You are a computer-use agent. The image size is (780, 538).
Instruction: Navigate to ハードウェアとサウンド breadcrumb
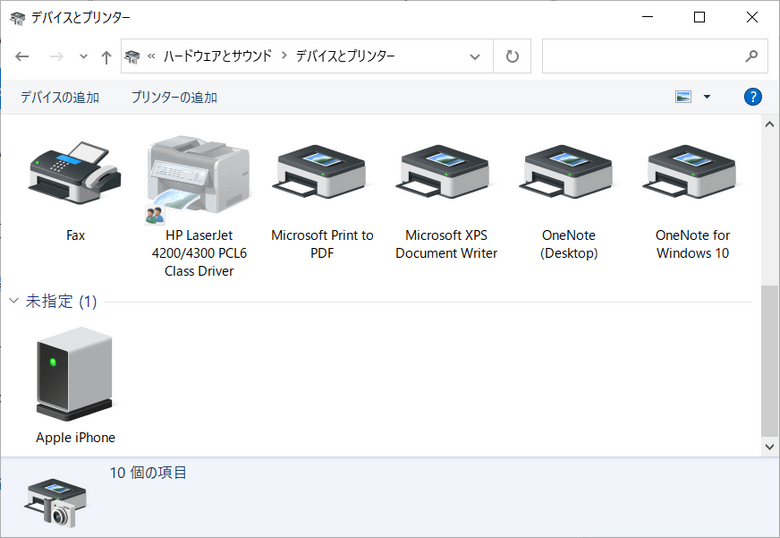click(218, 56)
